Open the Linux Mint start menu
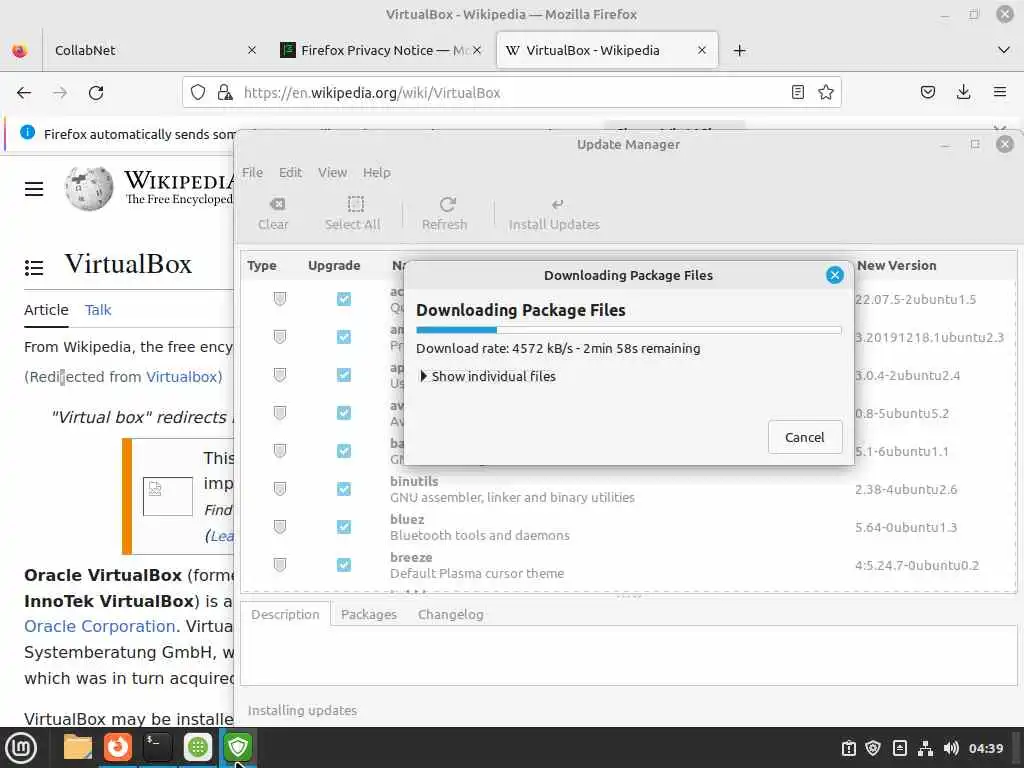The image size is (1024, 768). click(x=21, y=747)
